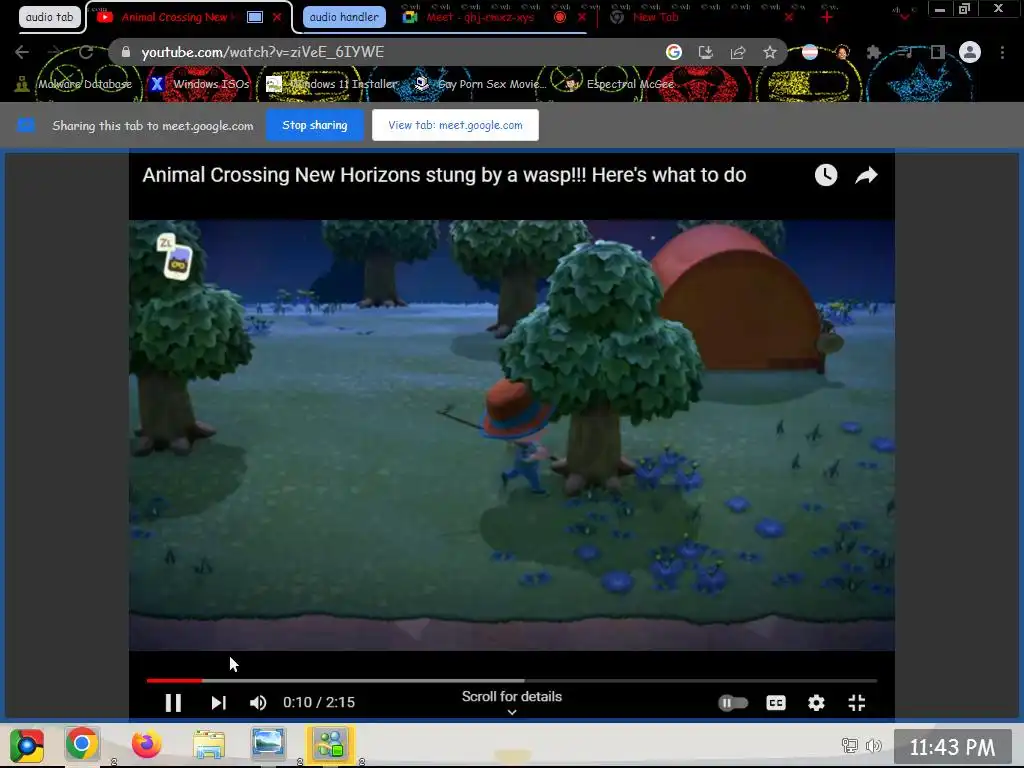Skip to the next video
Screen dimensions: 1024x768
pyautogui.click(x=219, y=703)
